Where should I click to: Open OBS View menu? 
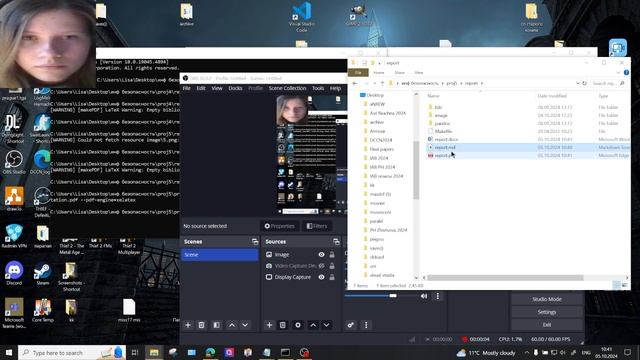[217, 88]
